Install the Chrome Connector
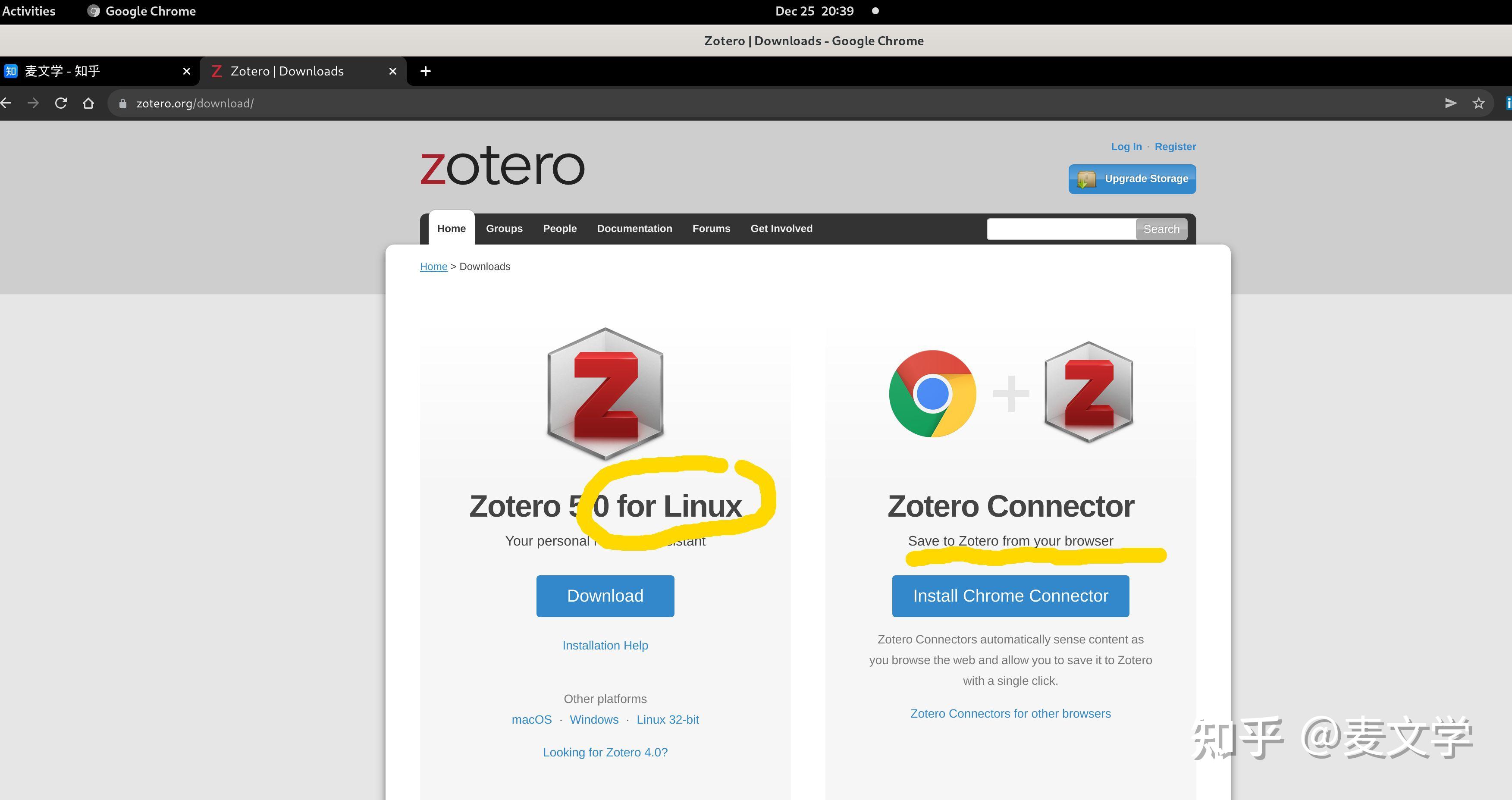Viewport: 1512px width, 800px height. pyautogui.click(x=1010, y=596)
